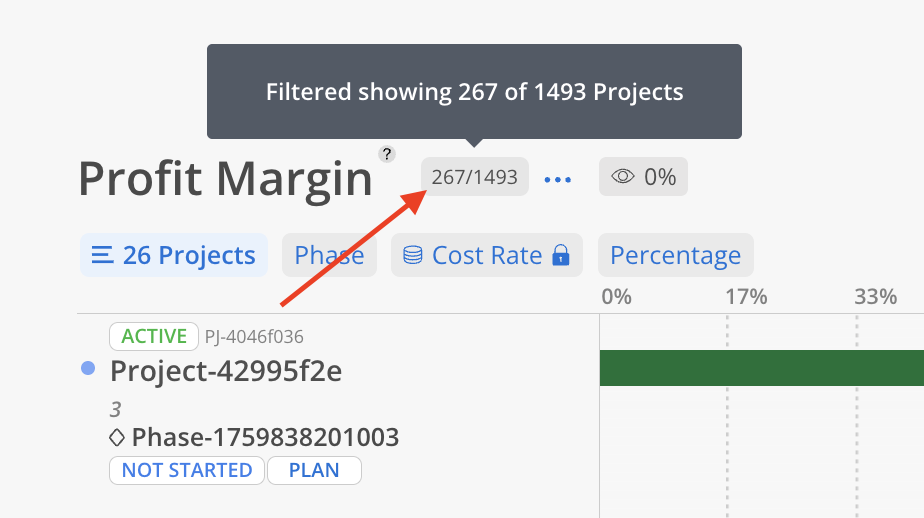This screenshot has height=518, width=924.
Task: Click the 267/1493 filter count badge
Action: 474,177
